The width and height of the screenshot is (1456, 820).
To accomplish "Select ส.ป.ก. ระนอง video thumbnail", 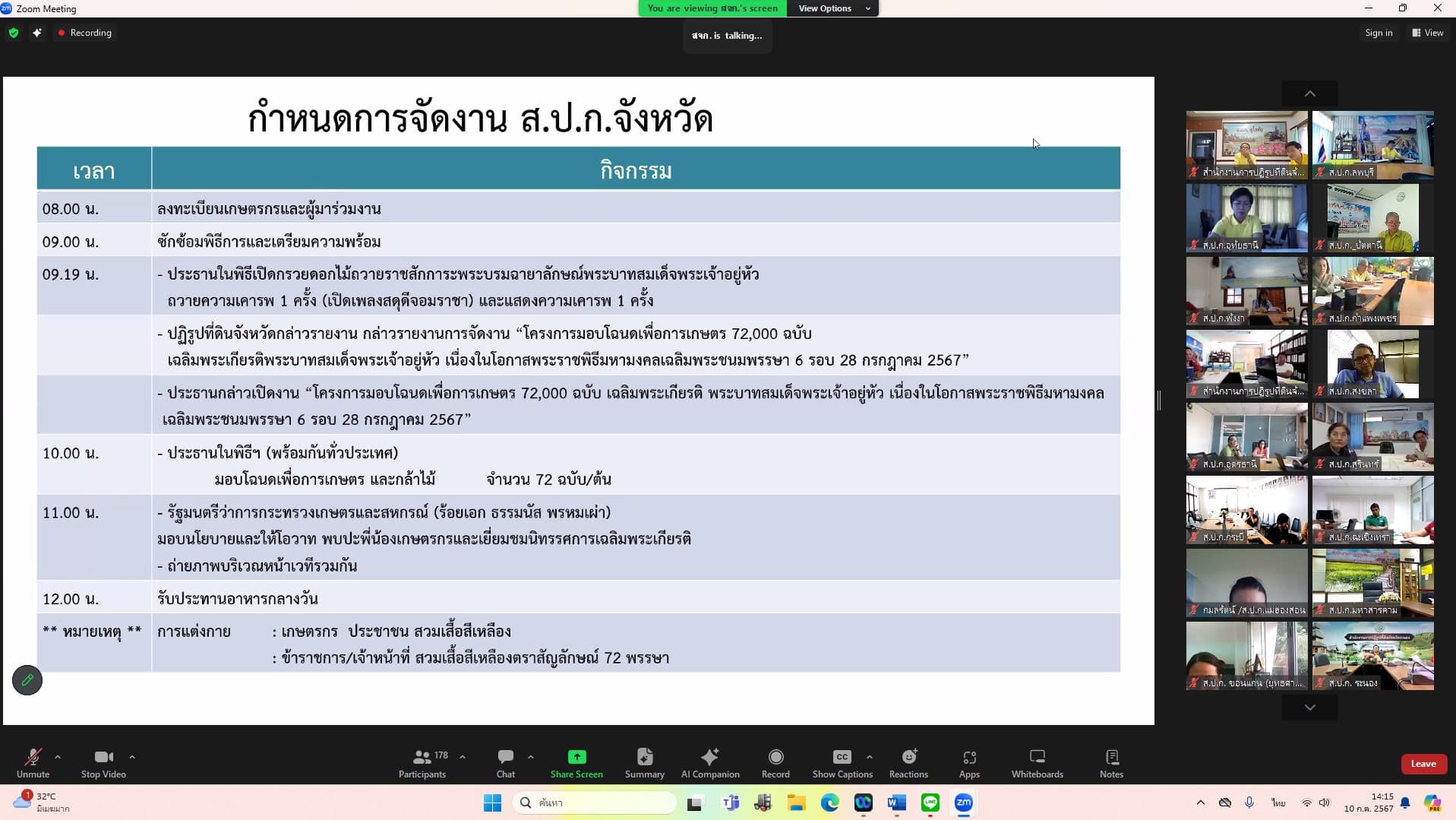I will click(x=1372, y=656).
